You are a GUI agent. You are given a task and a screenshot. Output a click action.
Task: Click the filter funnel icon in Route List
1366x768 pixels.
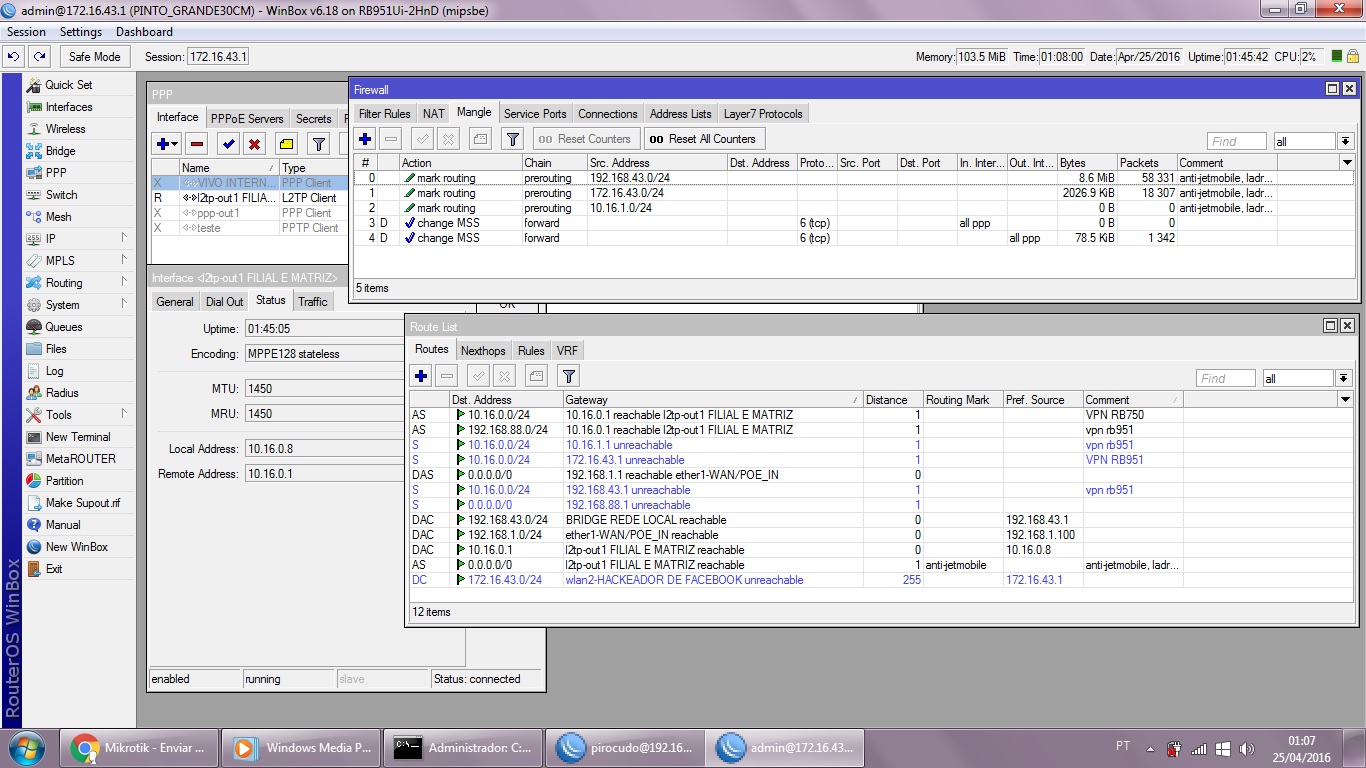tap(568, 376)
